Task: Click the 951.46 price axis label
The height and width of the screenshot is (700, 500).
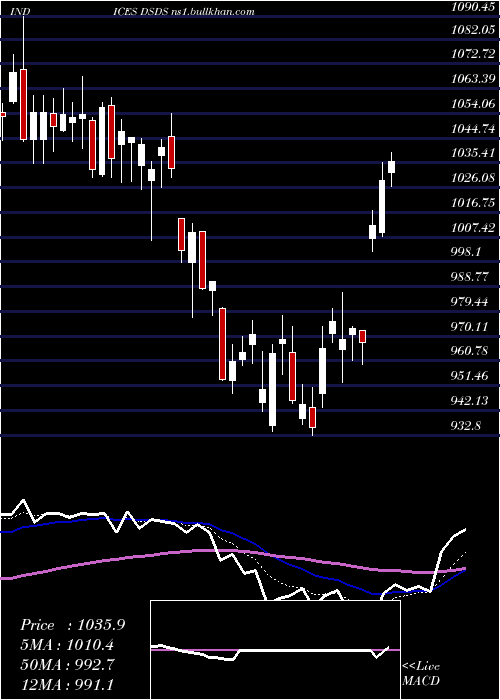Action: pos(470,376)
